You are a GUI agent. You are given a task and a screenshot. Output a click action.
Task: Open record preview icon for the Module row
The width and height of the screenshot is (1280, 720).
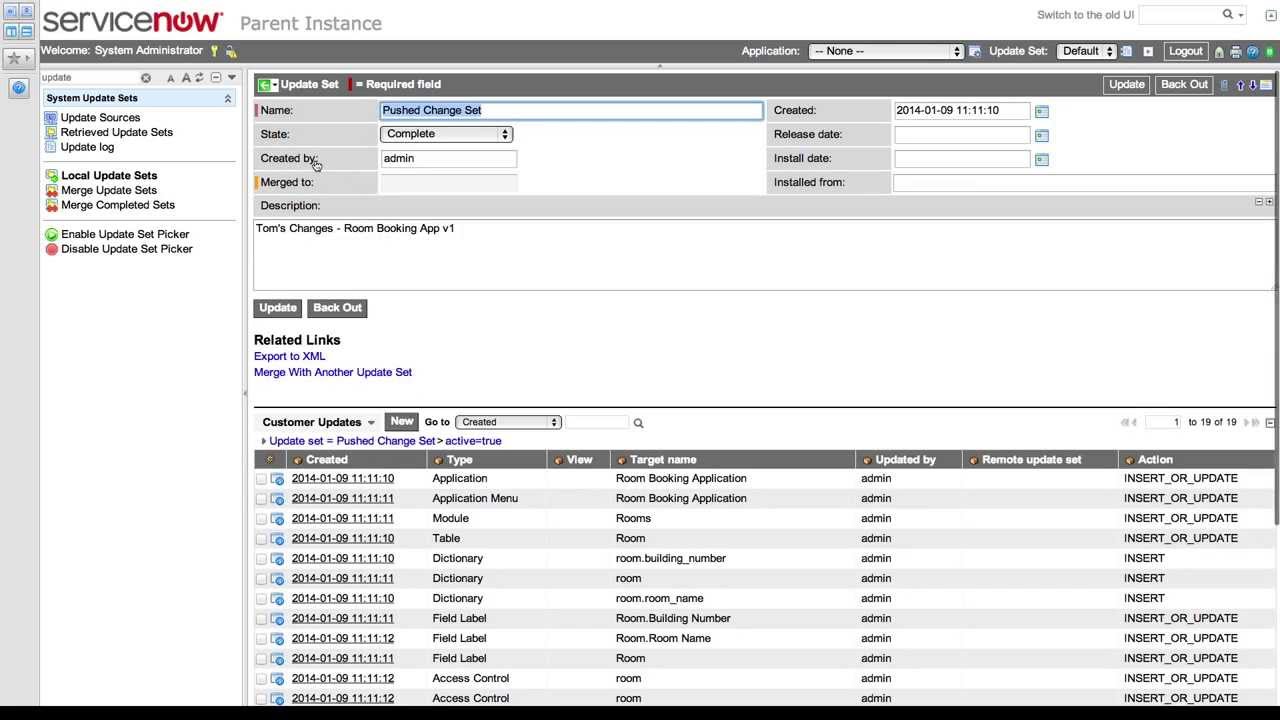click(x=278, y=519)
